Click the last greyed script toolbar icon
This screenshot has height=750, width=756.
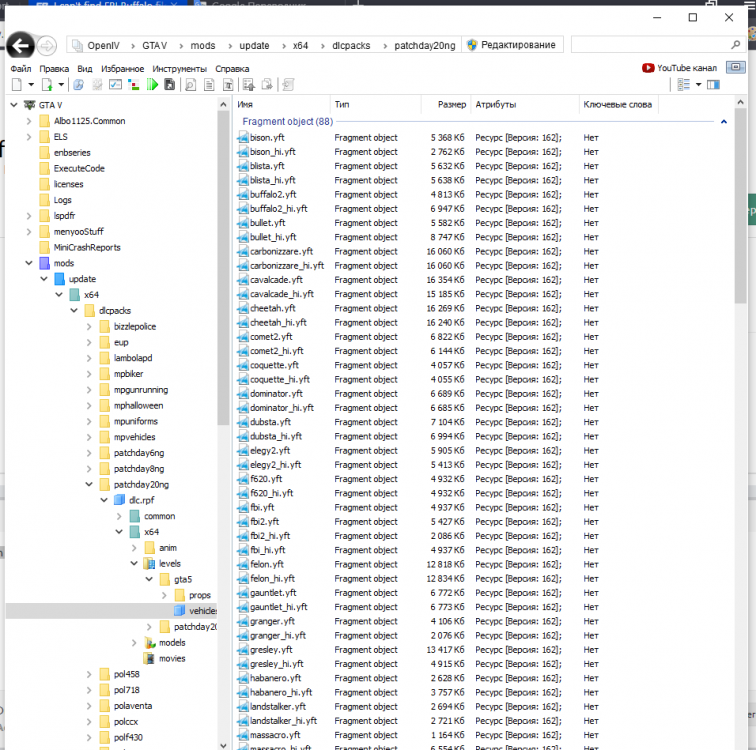pyautogui.click(x=288, y=85)
